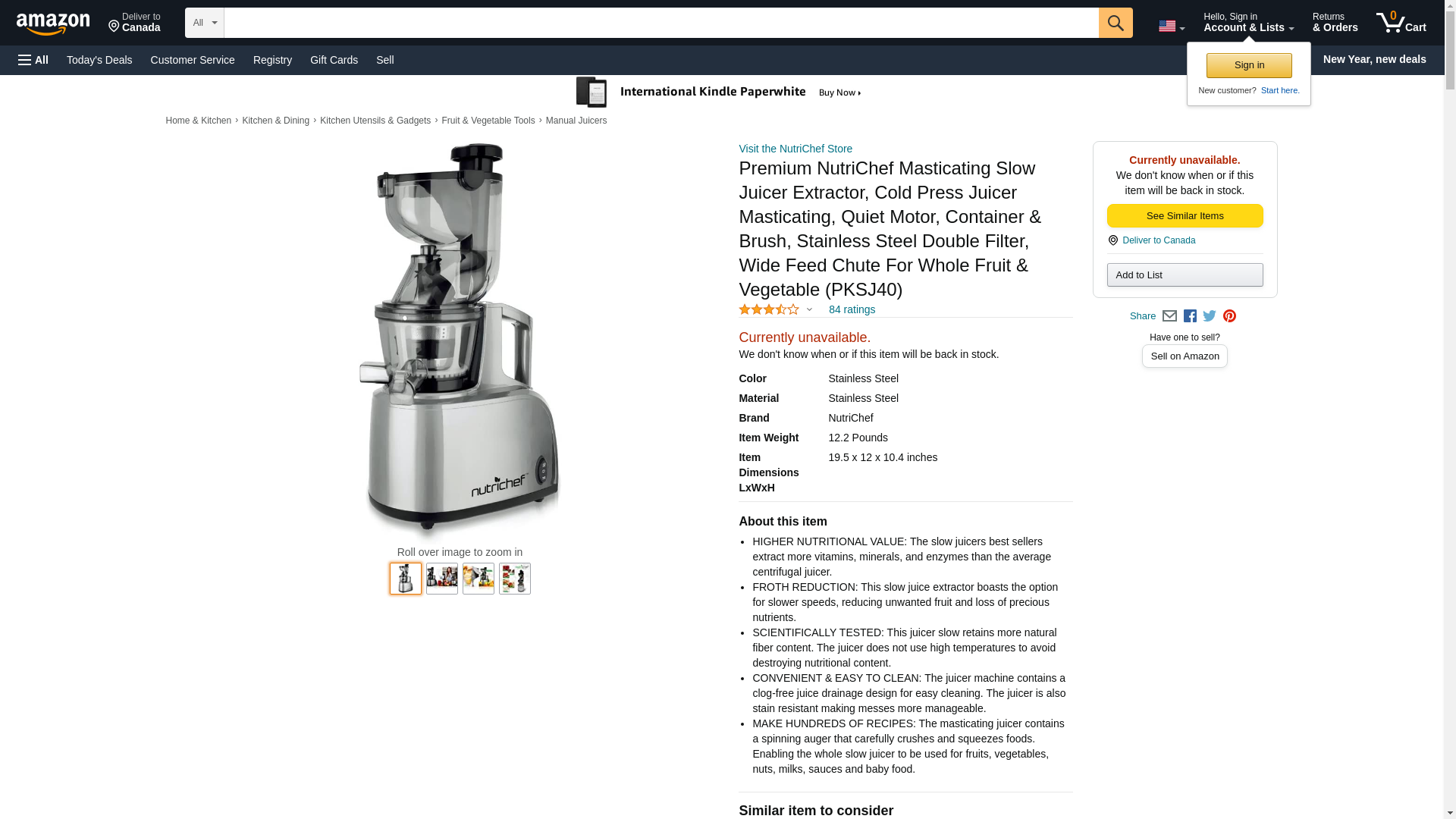Click the search magnifier Go button
This screenshot has height=819, width=1456.
[1115, 23]
